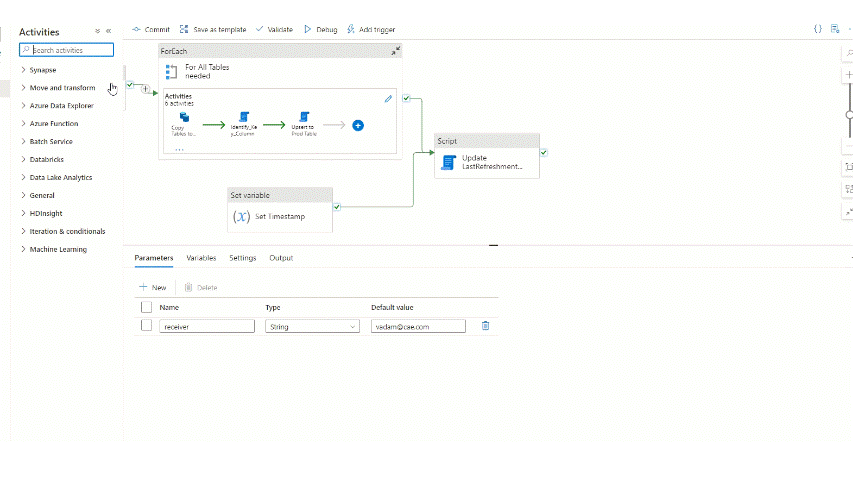Image resolution: width=853 pixels, height=480 pixels.
Task: Switch to the Variables tab
Action: [201, 258]
